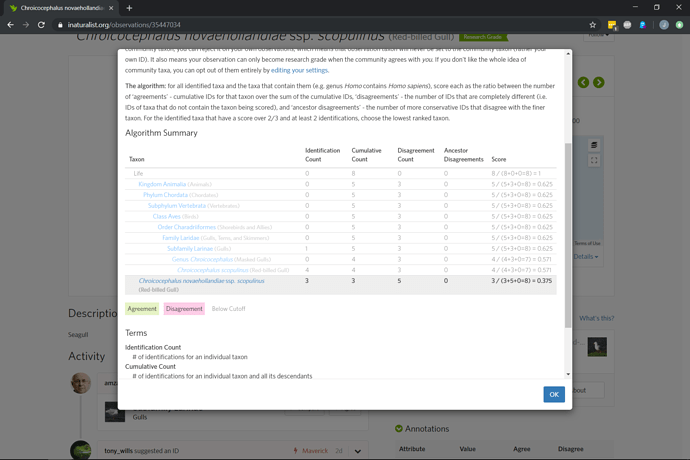690x460 pixels.
Task: Open map layers icon
Action: (x=594, y=145)
